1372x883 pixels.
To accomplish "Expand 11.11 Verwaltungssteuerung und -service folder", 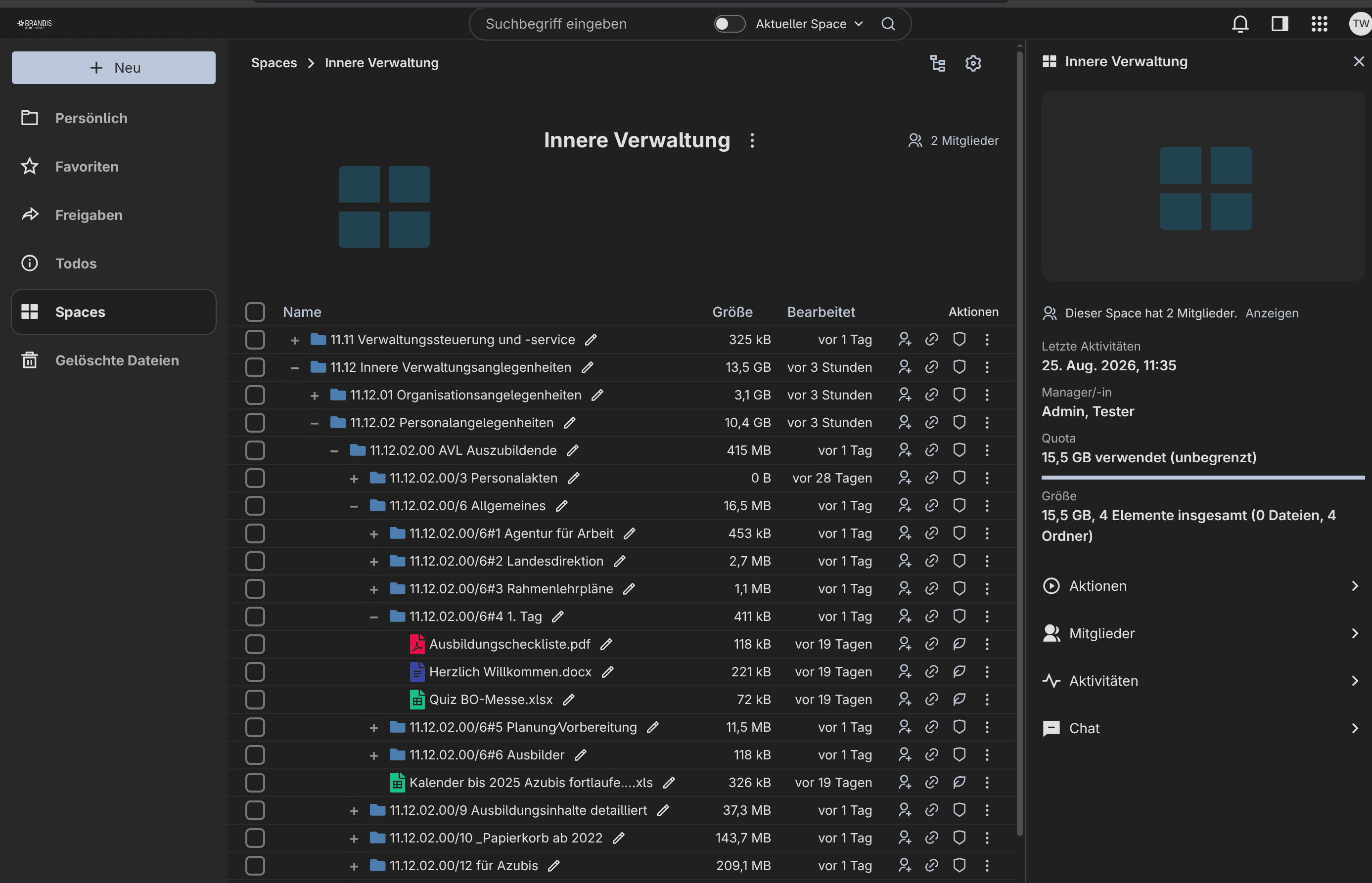I will pos(294,340).
